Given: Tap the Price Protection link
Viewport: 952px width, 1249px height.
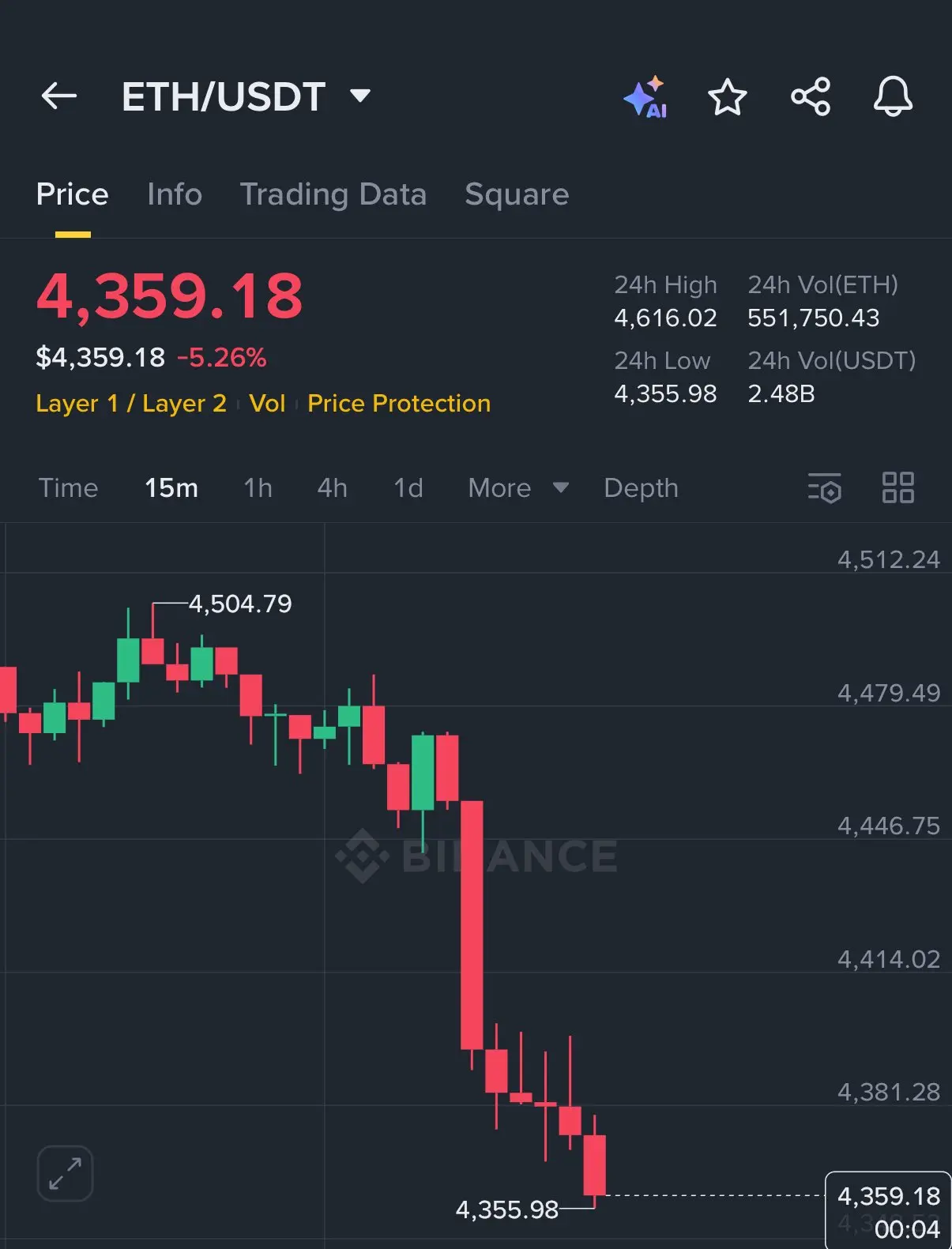Looking at the screenshot, I should (x=399, y=404).
